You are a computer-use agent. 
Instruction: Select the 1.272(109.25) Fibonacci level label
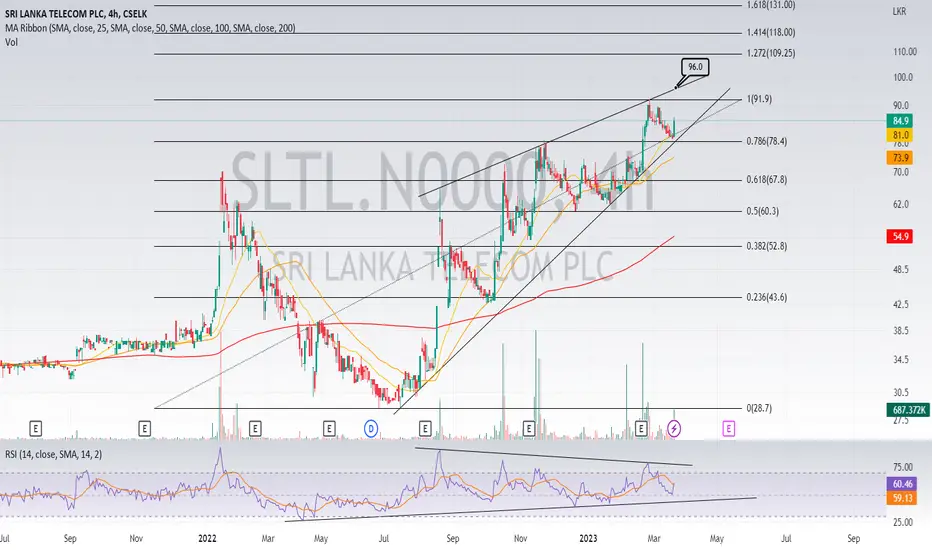(x=771, y=54)
